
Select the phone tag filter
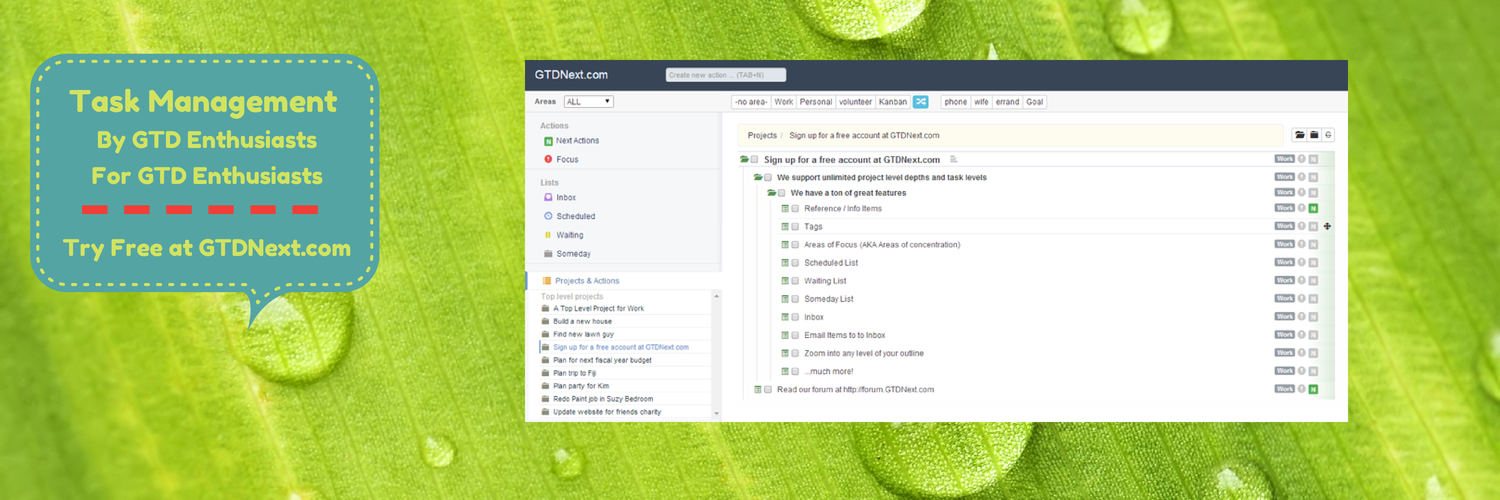pyautogui.click(x=956, y=102)
